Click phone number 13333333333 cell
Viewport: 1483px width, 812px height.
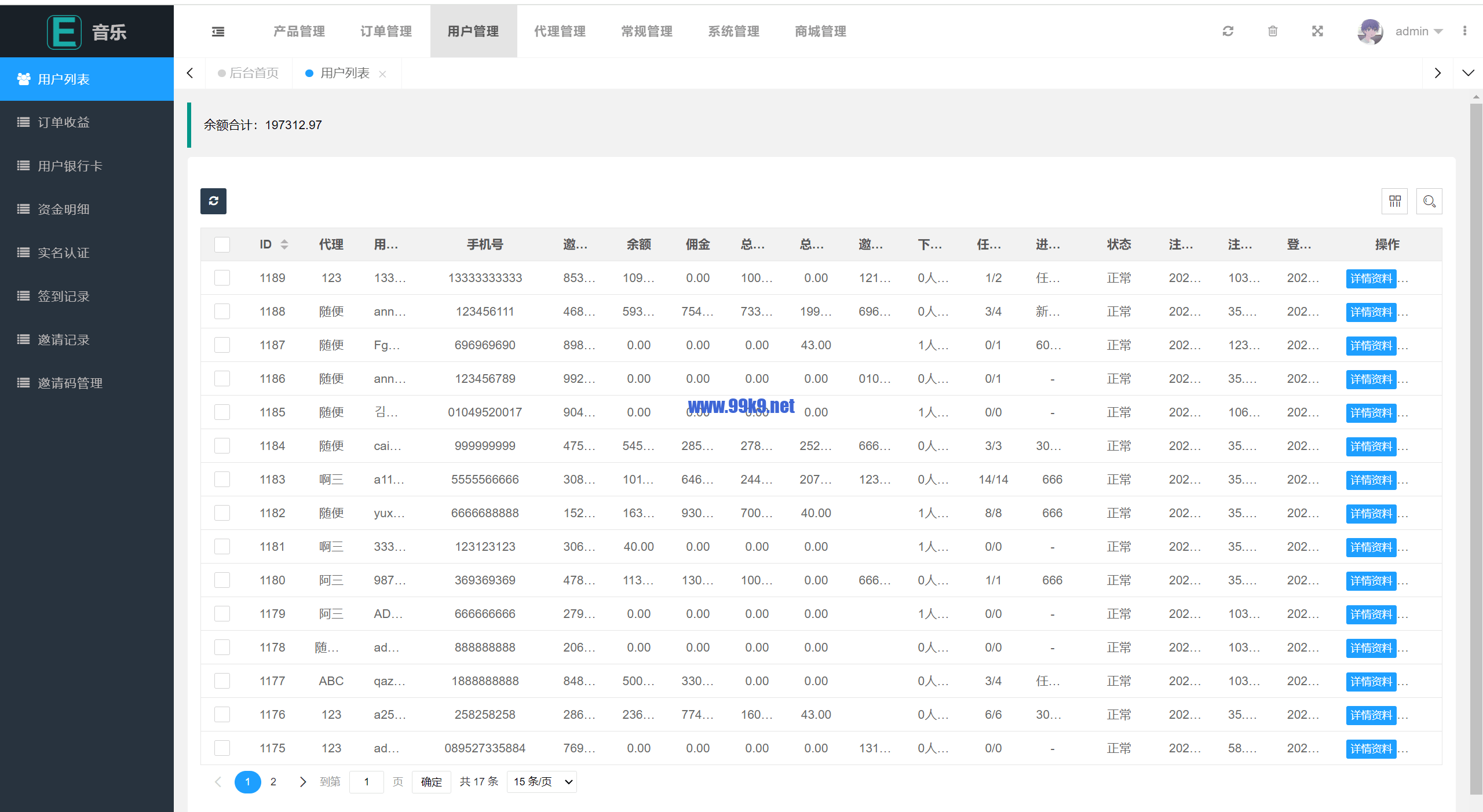[485, 278]
